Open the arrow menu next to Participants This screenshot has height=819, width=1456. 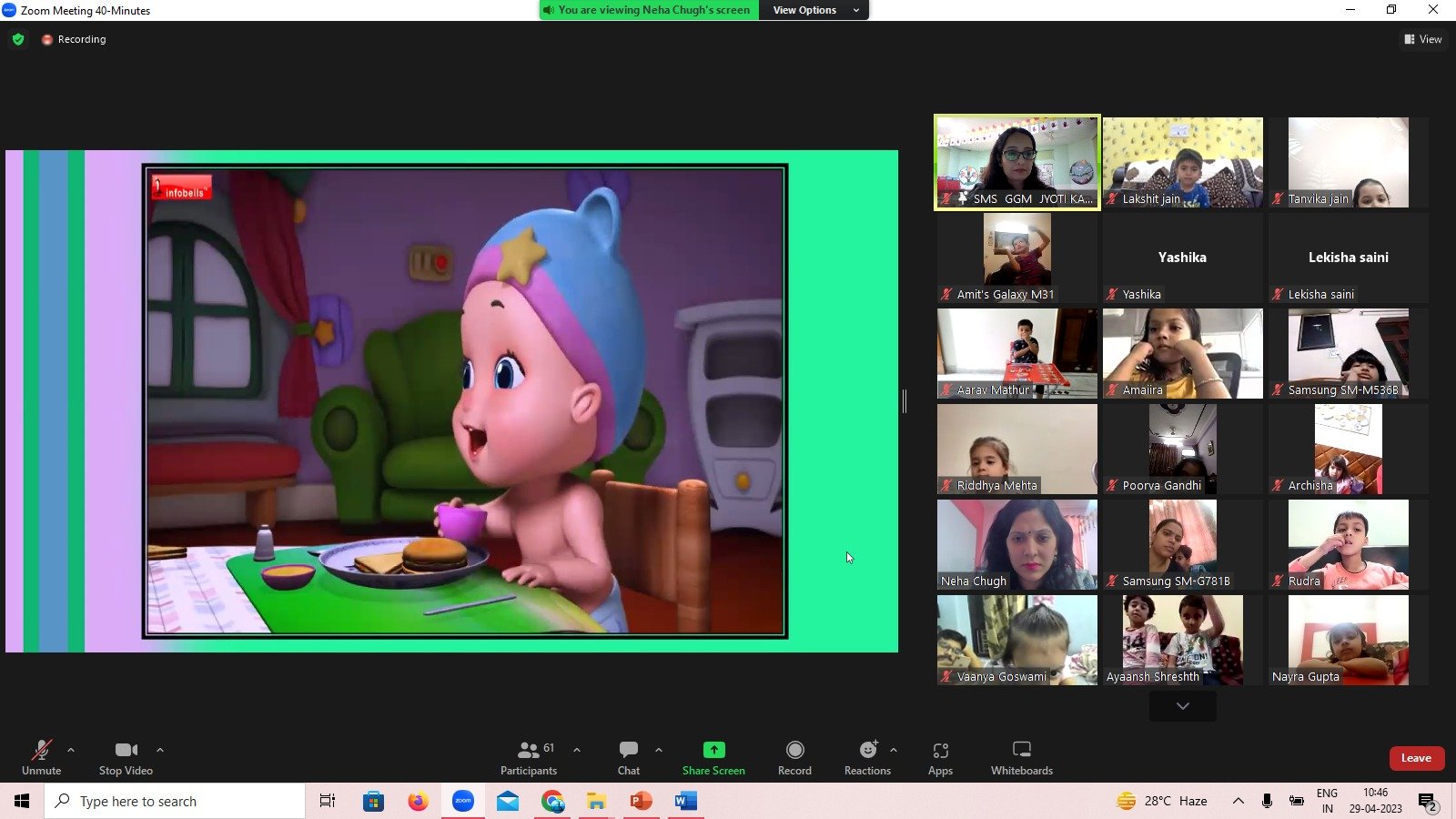pyautogui.click(x=577, y=750)
